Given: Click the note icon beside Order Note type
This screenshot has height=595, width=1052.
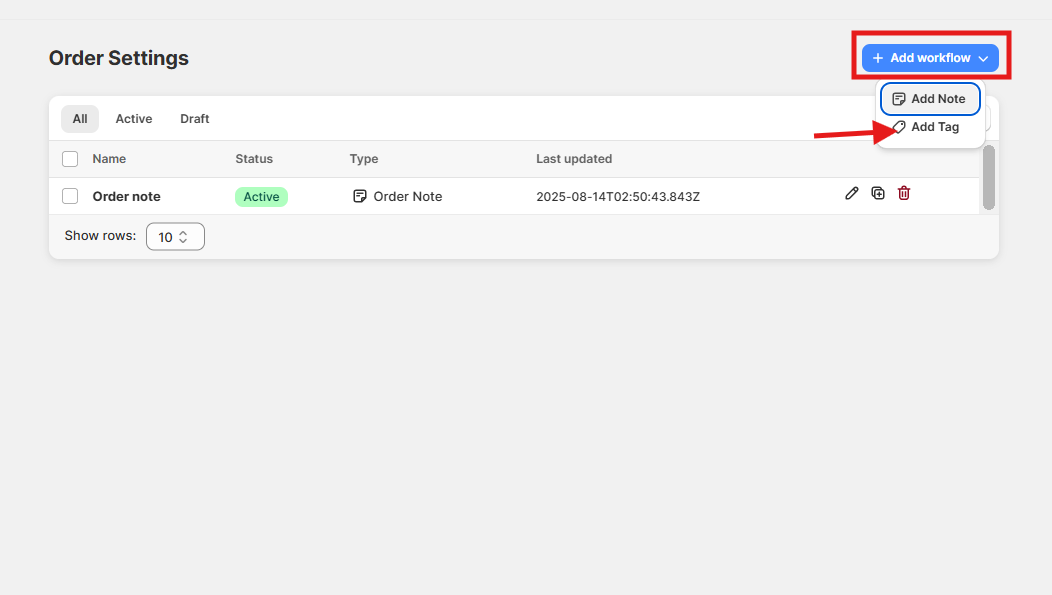Looking at the screenshot, I should (x=360, y=196).
